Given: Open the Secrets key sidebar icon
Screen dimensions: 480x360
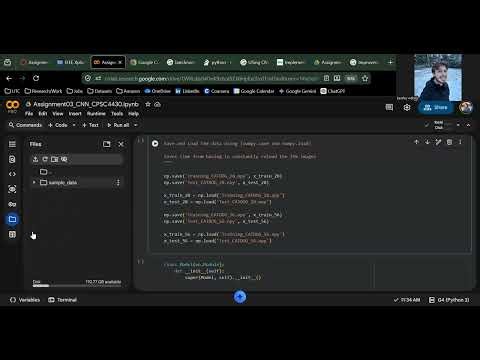Looking at the screenshot, I should click(12, 204).
